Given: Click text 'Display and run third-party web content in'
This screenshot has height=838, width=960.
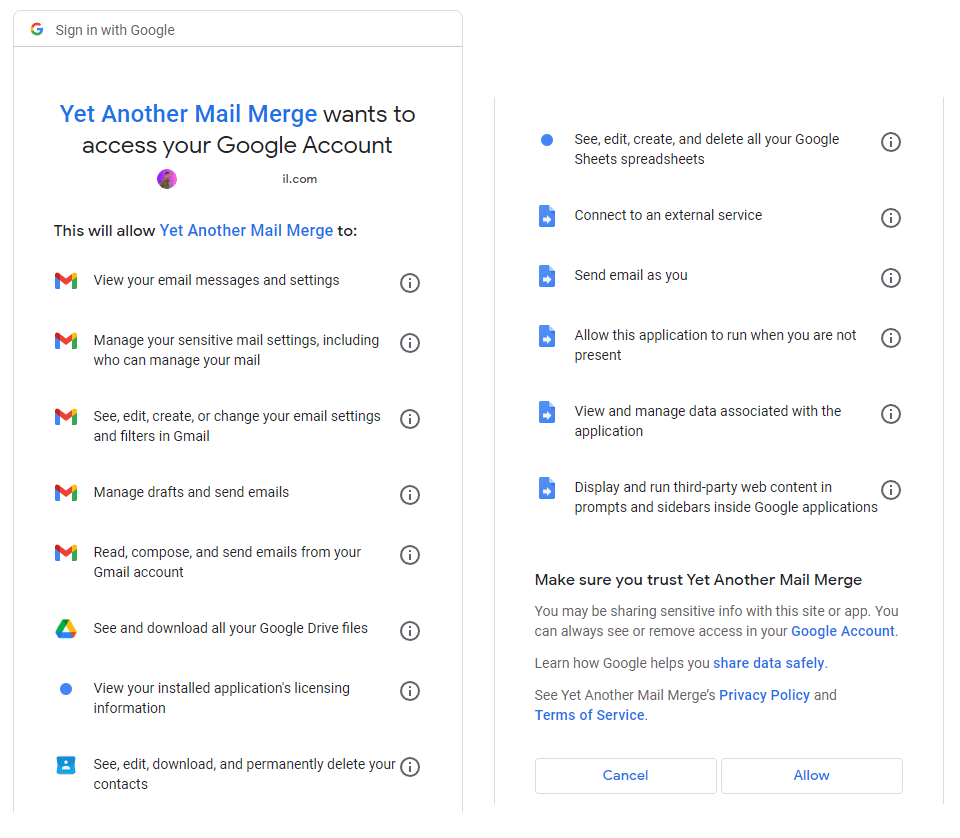Looking at the screenshot, I should [x=703, y=487].
